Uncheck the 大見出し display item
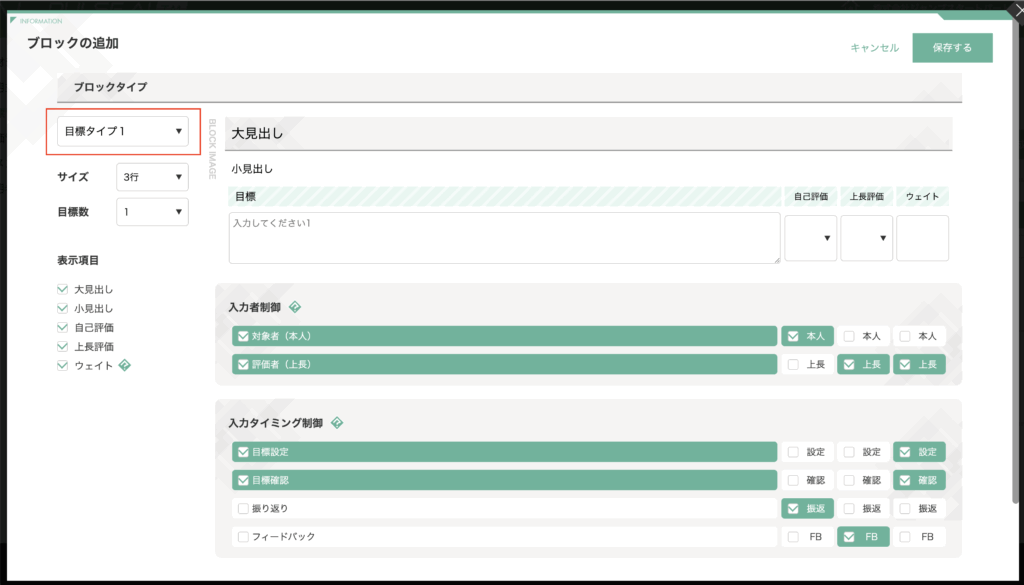 click(63, 289)
